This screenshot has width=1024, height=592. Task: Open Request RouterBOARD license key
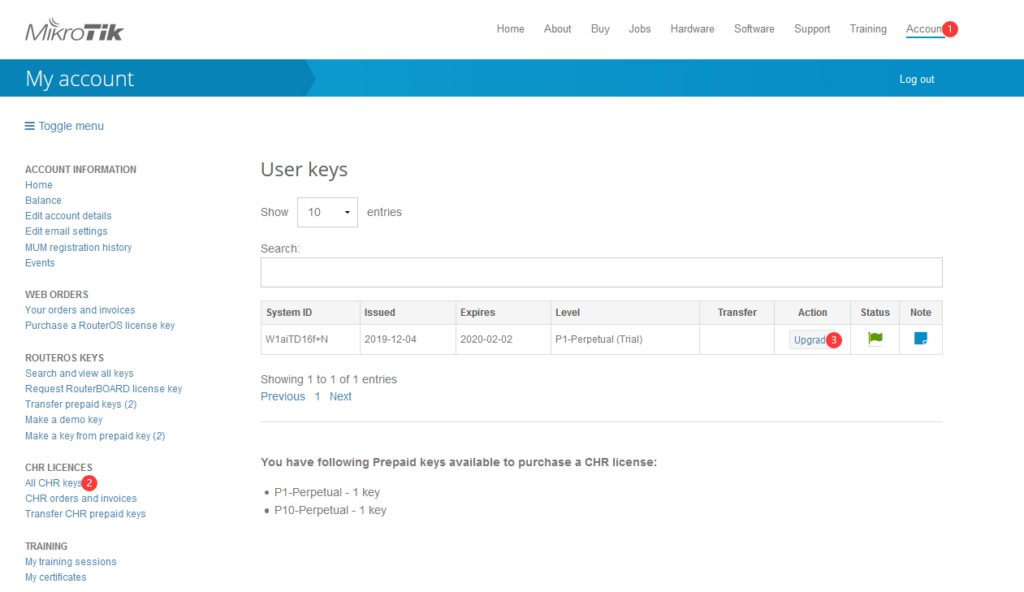click(103, 389)
